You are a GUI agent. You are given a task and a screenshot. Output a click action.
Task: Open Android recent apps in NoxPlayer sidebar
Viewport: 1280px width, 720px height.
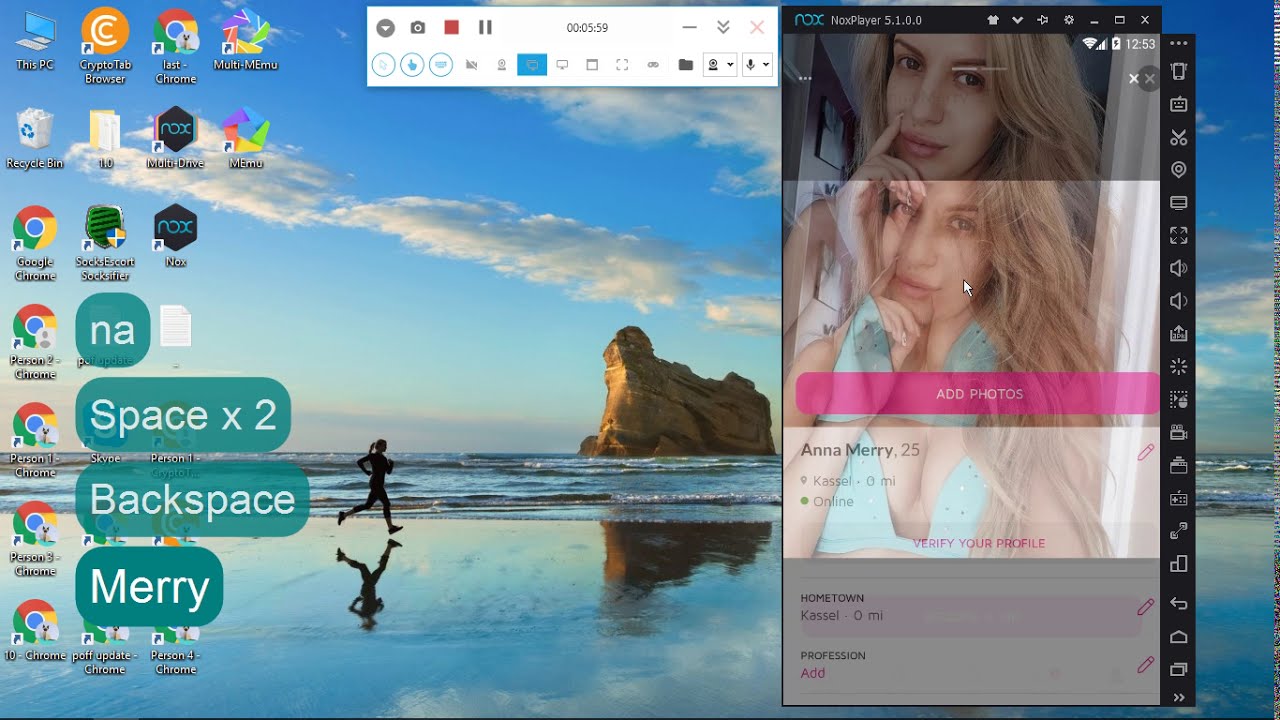(x=1179, y=669)
